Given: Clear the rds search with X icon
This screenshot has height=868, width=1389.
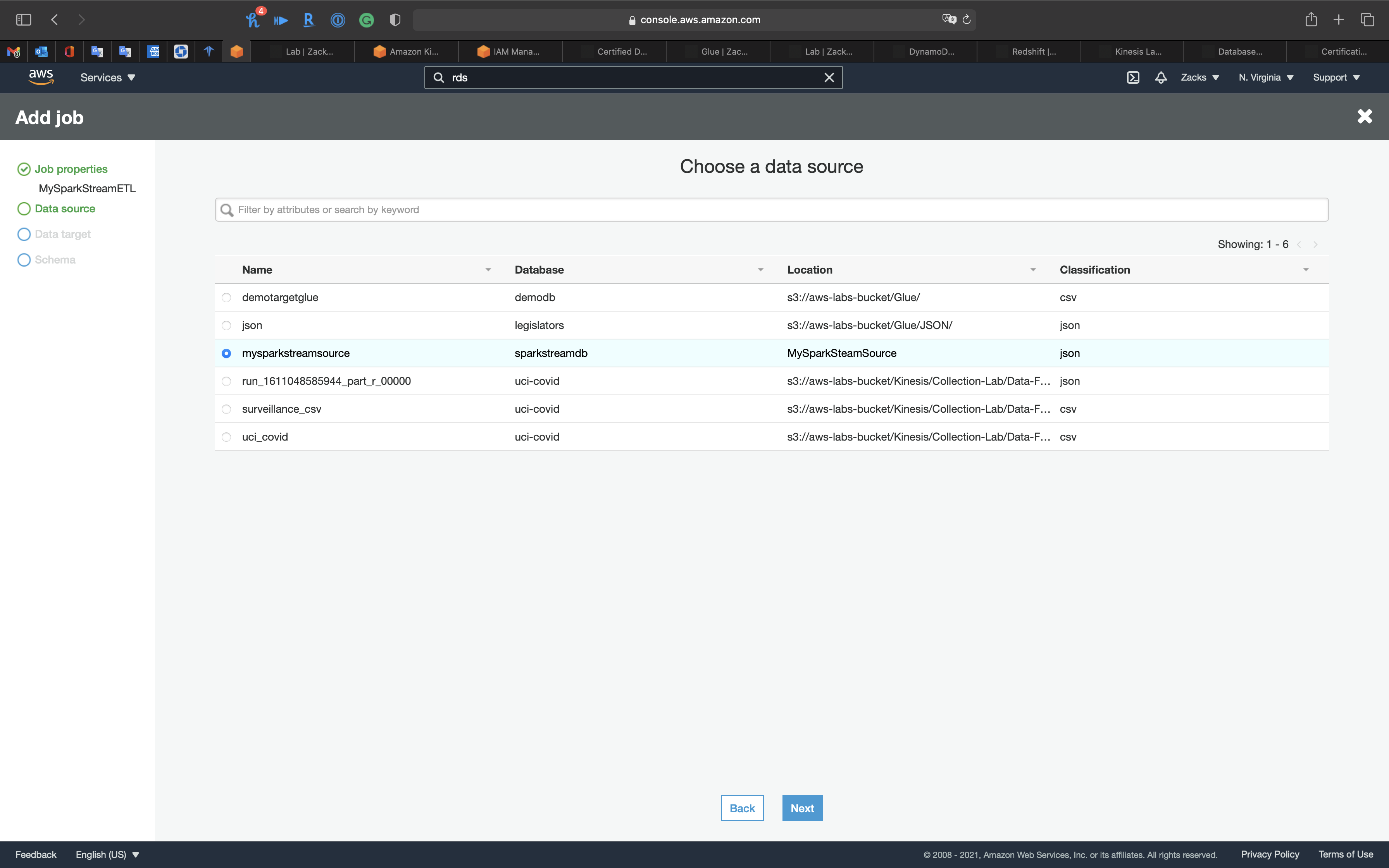Looking at the screenshot, I should [x=829, y=77].
